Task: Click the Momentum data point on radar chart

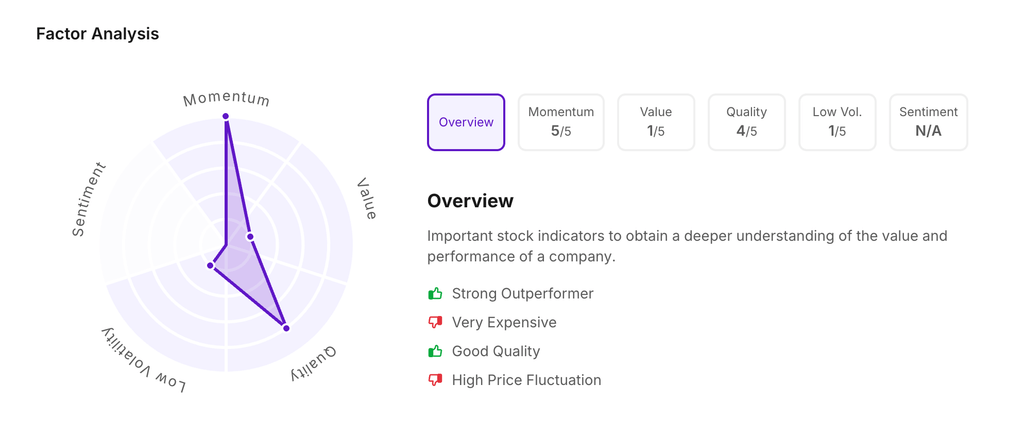Action: [226, 117]
